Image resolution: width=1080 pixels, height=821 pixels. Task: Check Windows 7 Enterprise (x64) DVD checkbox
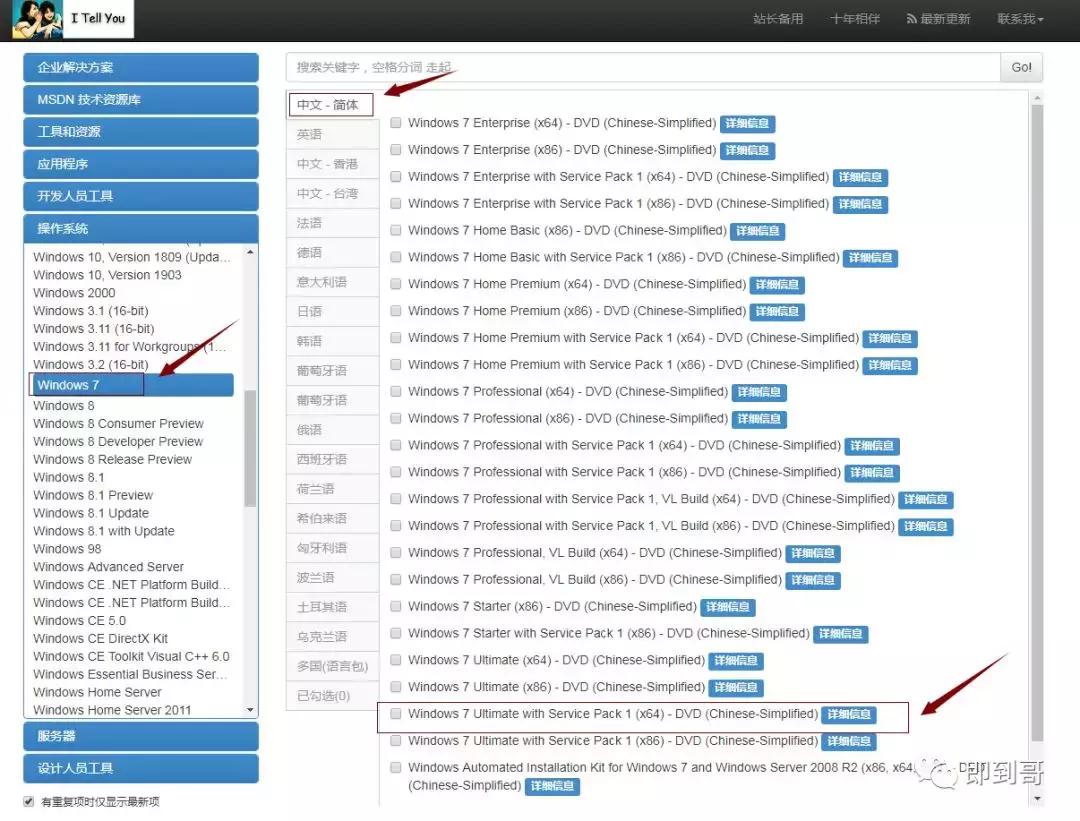pos(396,123)
